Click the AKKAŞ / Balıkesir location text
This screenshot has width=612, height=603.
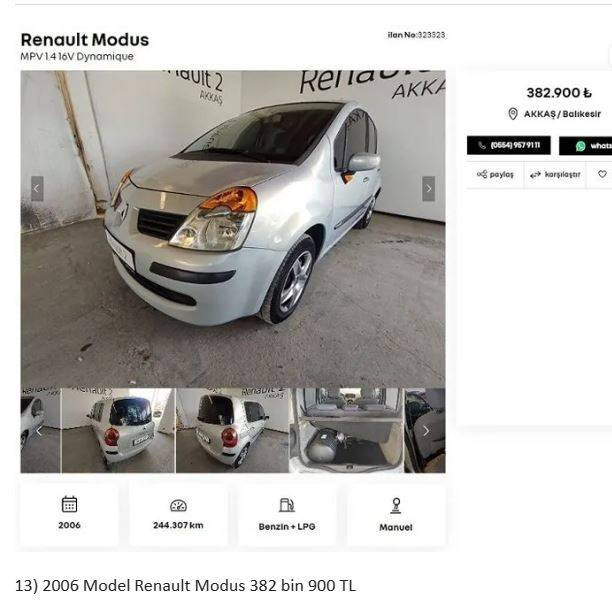coord(562,114)
